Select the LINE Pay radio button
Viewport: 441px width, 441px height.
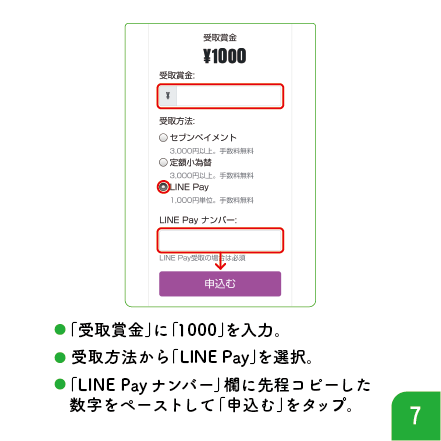click(x=163, y=187)
